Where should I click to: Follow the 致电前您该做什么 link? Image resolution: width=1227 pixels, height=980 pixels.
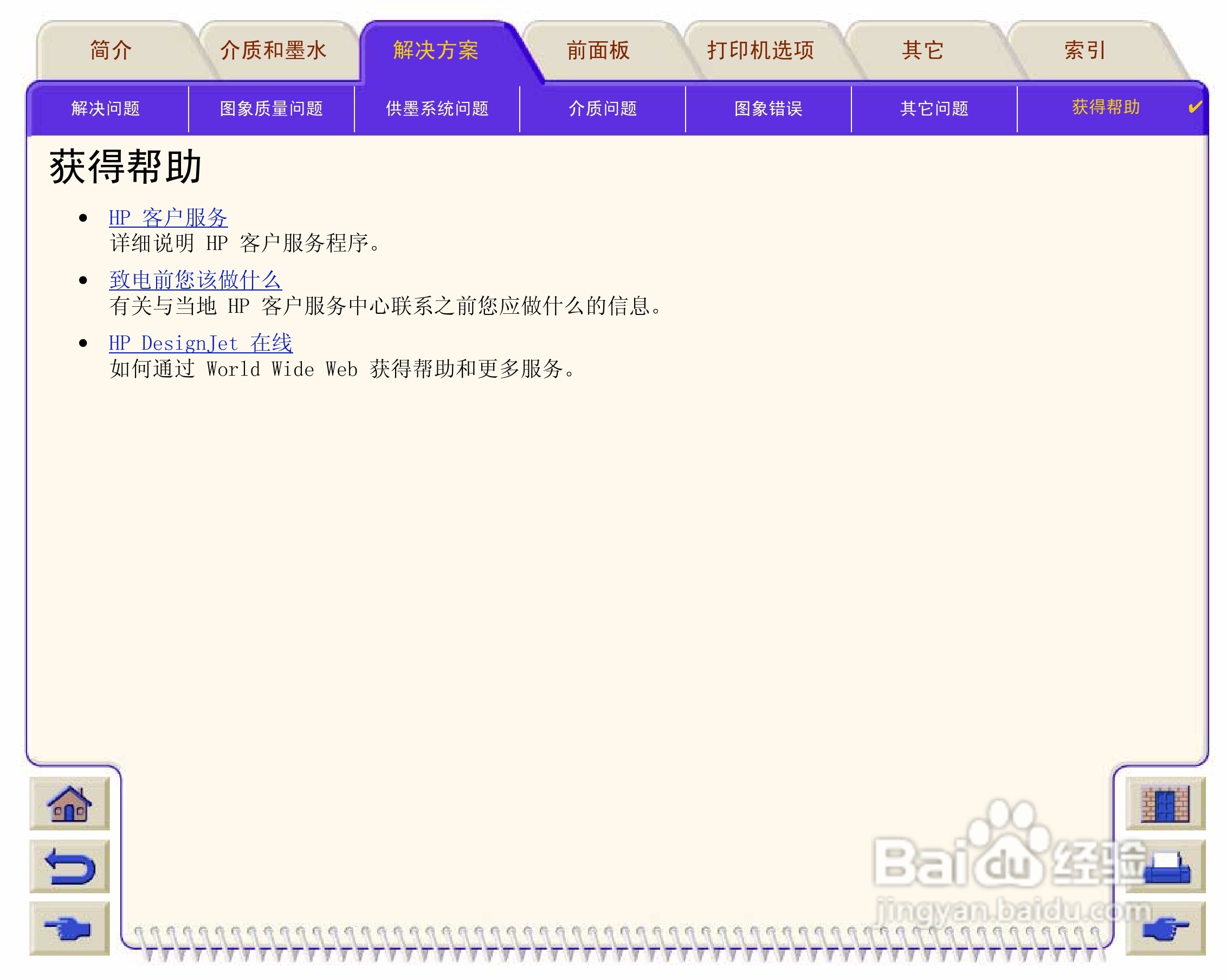pos(195,280)
